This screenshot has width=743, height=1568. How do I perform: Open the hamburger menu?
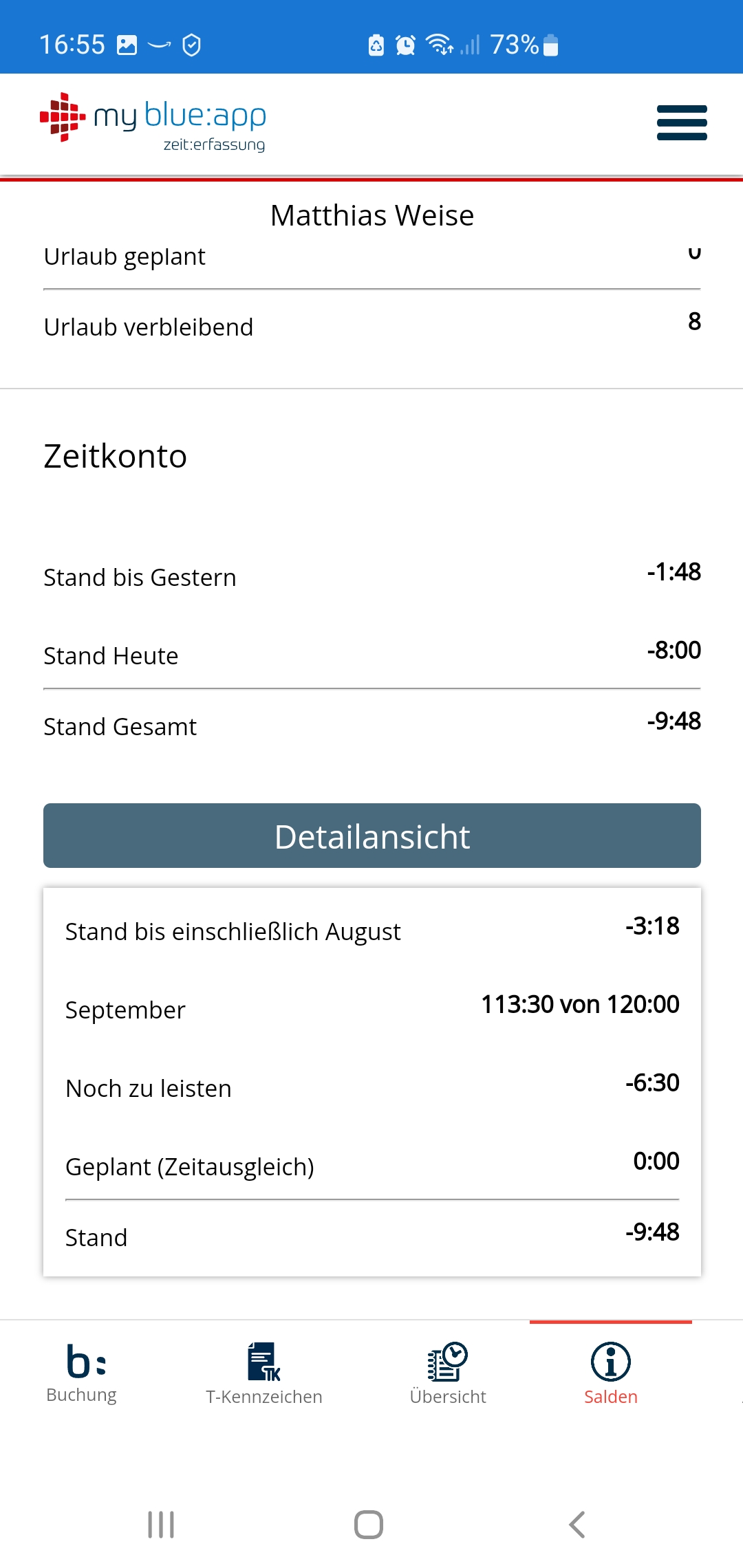tap(681, 123)
